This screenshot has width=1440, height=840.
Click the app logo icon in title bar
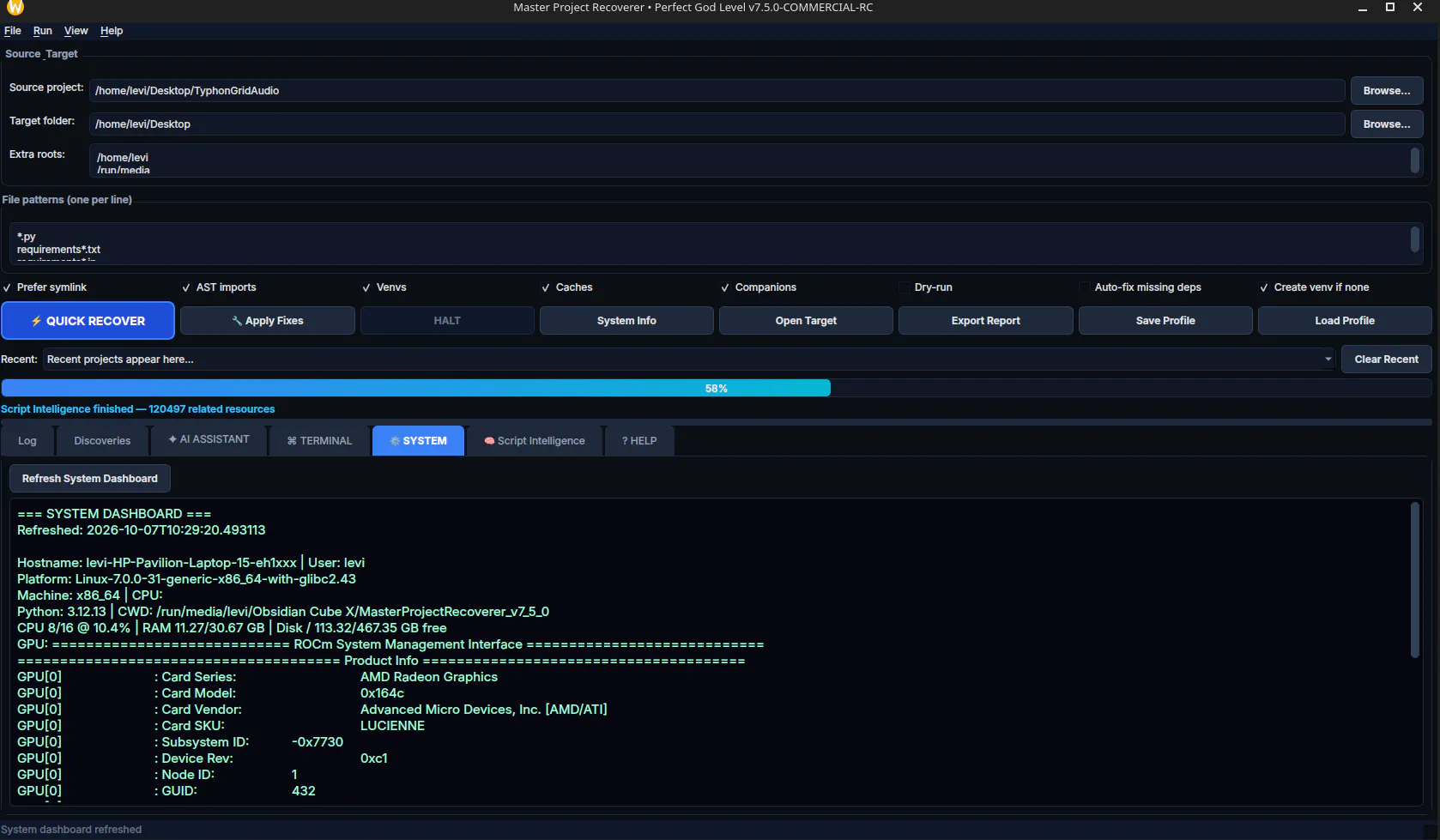(15, 7)
